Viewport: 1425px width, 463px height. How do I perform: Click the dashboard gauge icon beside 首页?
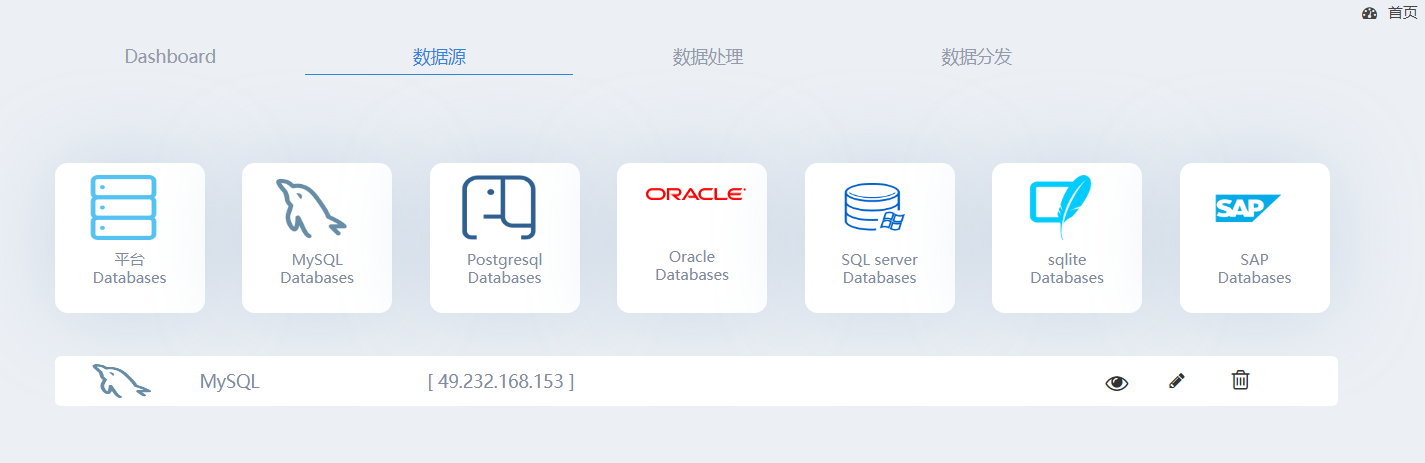[x=1370, y=13]
